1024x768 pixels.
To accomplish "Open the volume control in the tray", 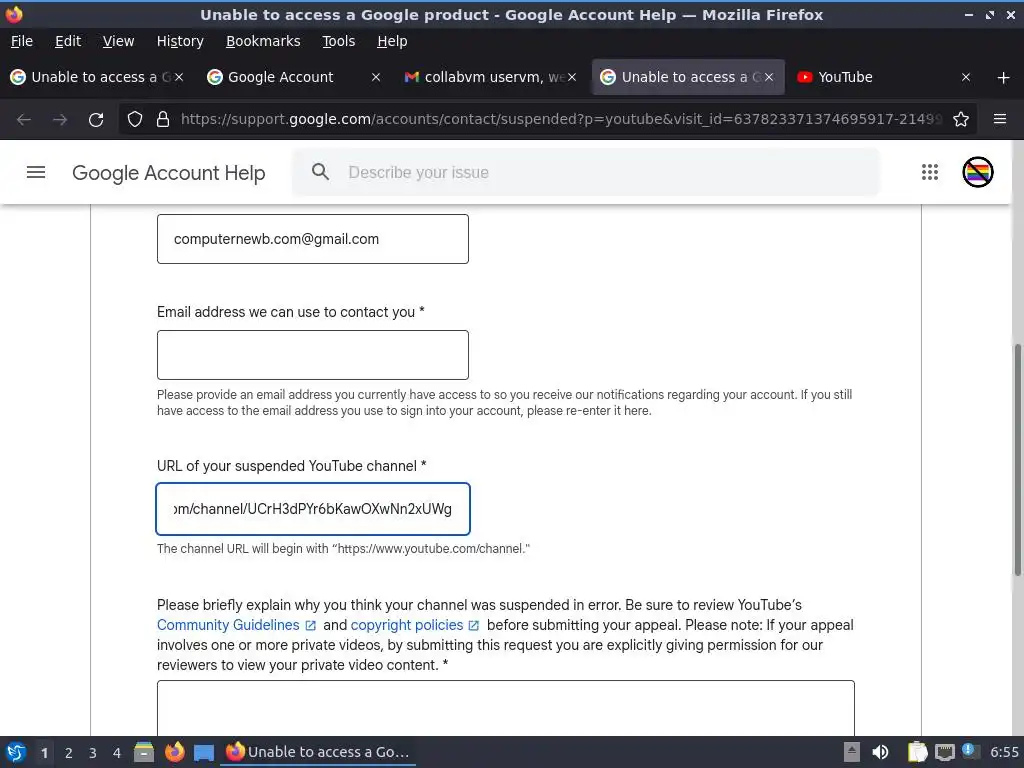I will click(x=880, y=752).
